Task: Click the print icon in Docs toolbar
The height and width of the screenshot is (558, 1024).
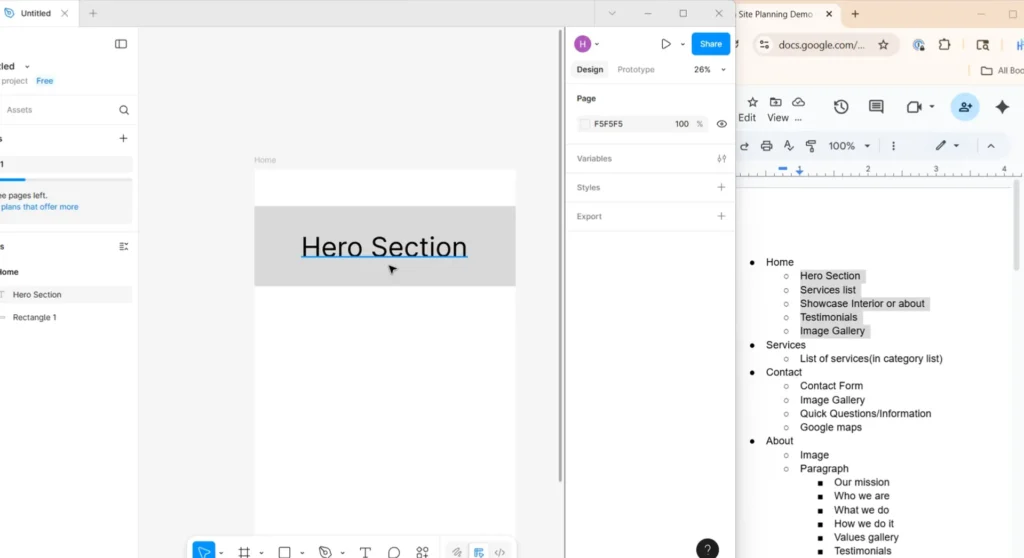Action: [766, 146]
